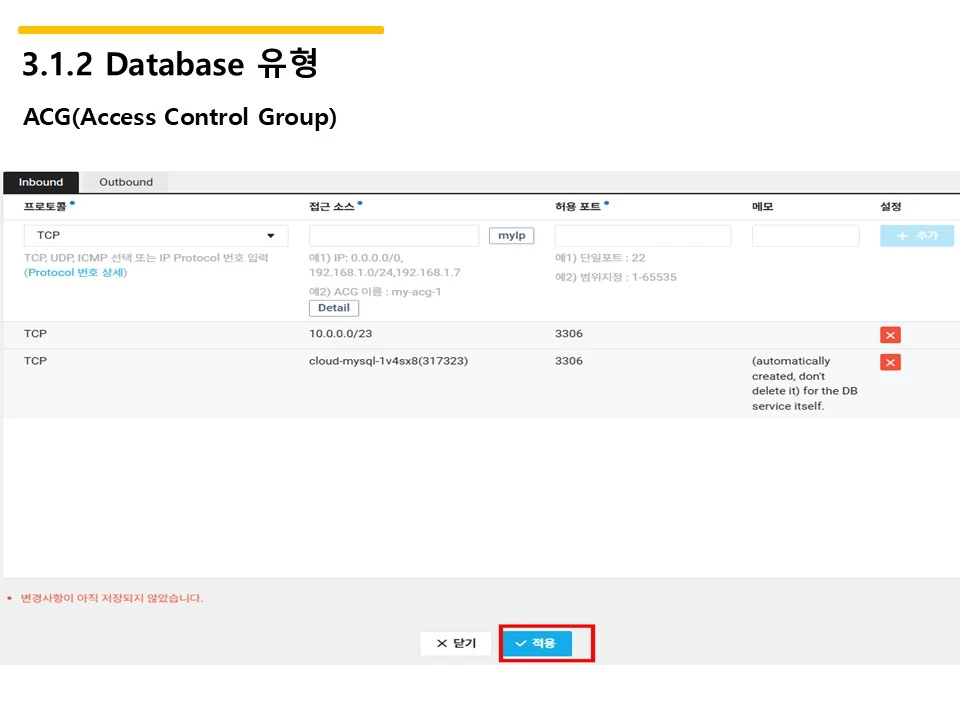960x720 pixels.
Task: Remove the cloud-mysql-1v4sx8 rule via the red X
Action: (890, 362)
